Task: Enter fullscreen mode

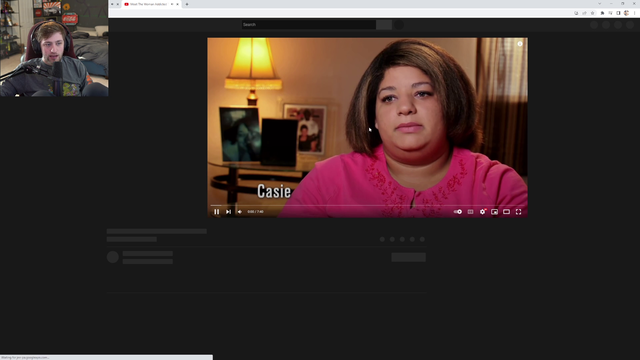Action: click(518, 212)
